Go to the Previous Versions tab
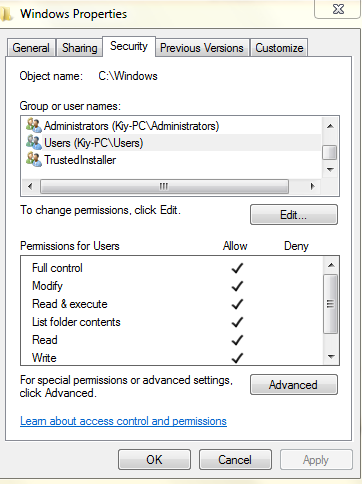Image resolution: width=362 pixels, height=484 pixels. click(x=202, y=48)
